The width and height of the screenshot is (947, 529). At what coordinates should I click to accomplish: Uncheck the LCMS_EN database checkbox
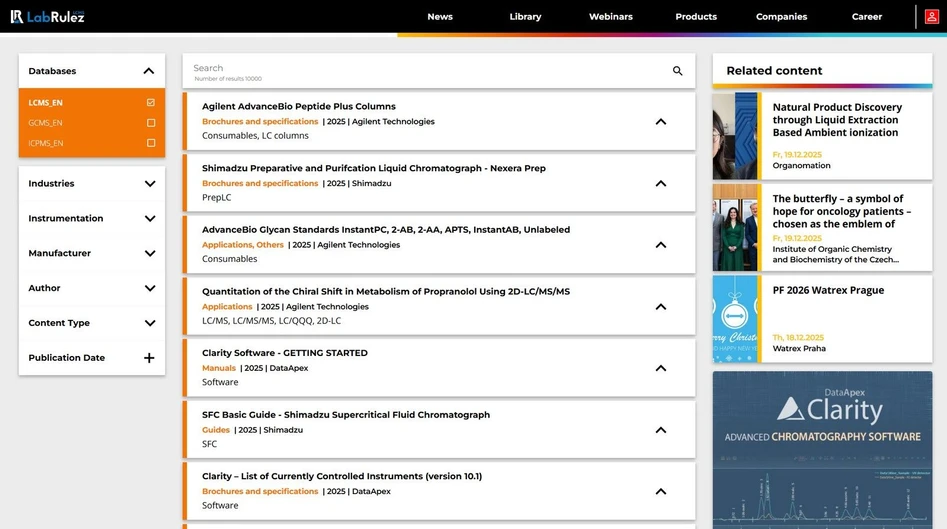(151, 103)
